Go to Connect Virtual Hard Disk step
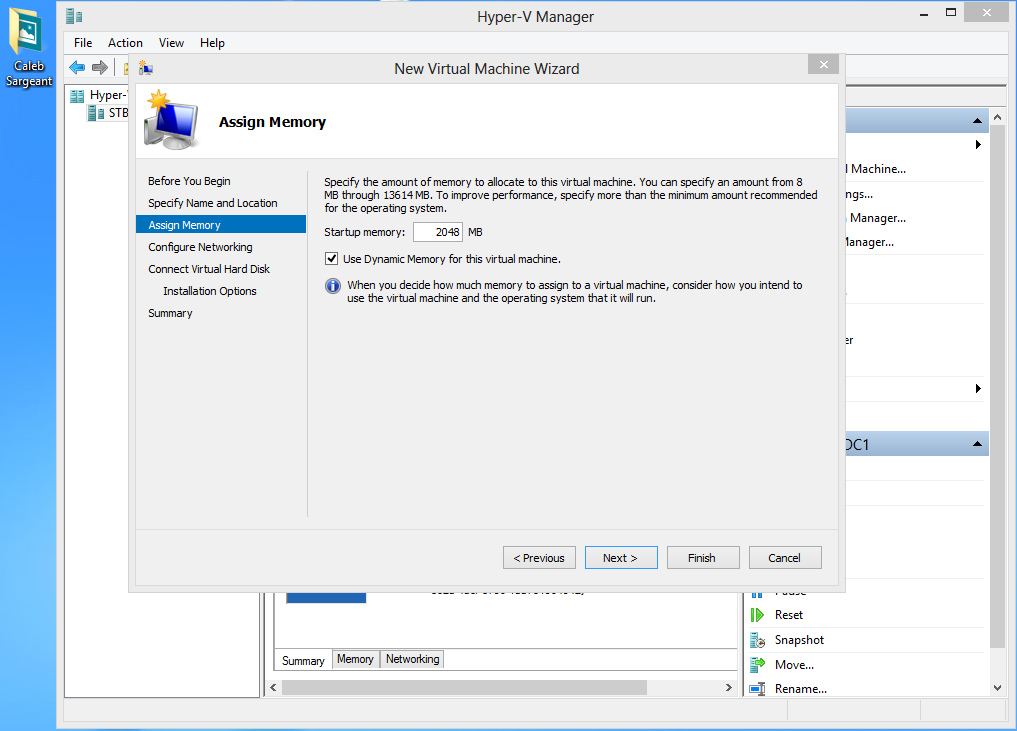Screen dimensions: 1017x731 coord(208,269)
